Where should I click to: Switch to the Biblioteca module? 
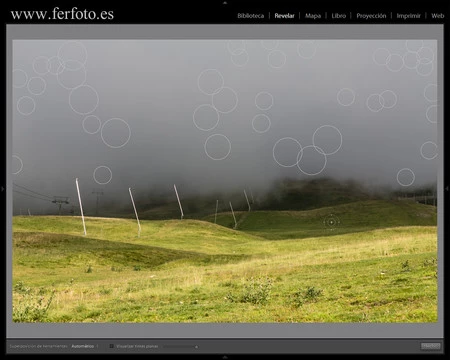pos(250,16)
